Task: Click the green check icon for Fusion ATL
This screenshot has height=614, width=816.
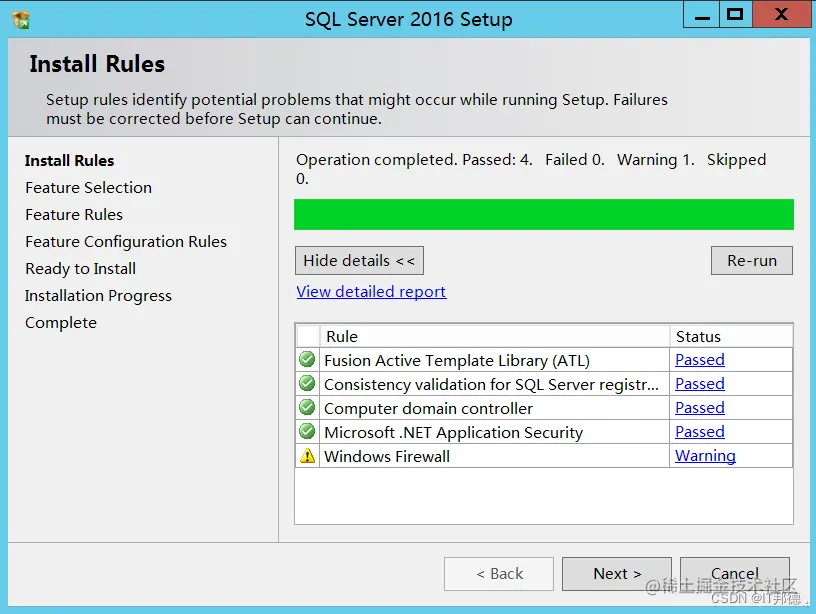Action: pos(307,360)
